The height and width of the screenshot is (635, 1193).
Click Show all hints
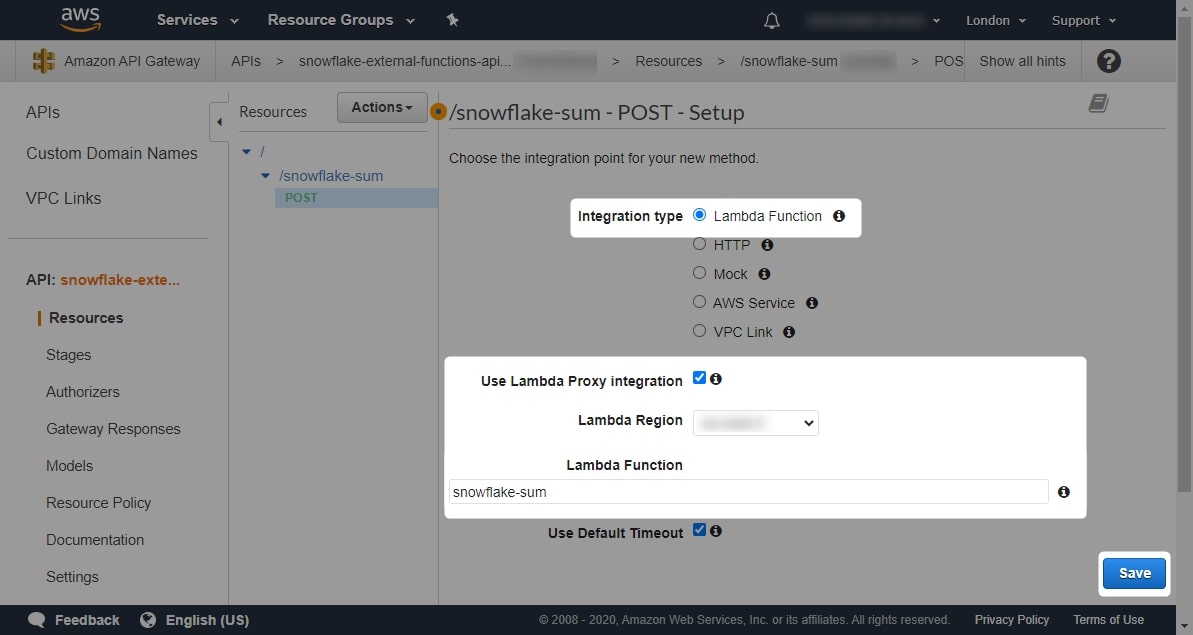(x=1023, y=61)
